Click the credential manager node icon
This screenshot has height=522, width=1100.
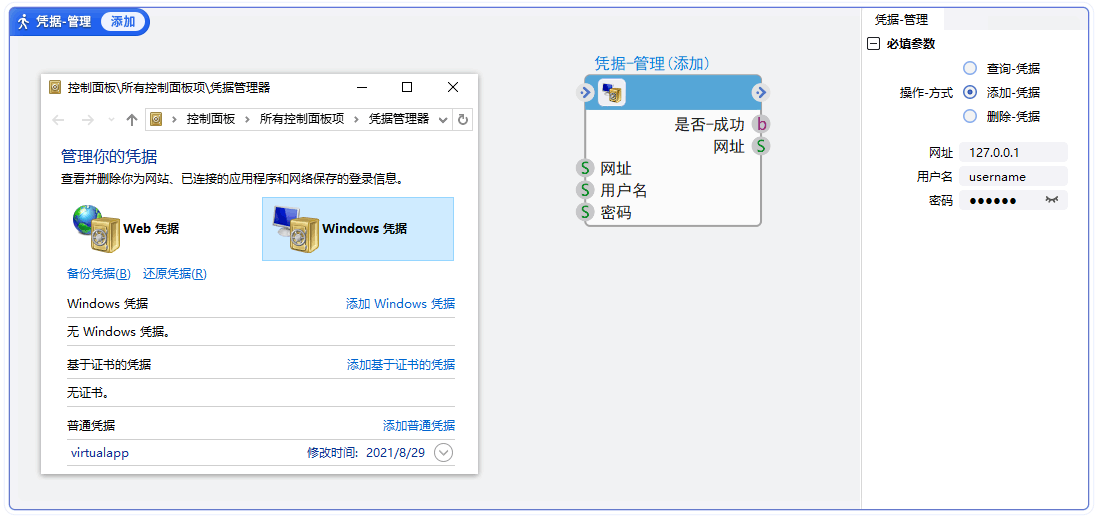(612, 93)
